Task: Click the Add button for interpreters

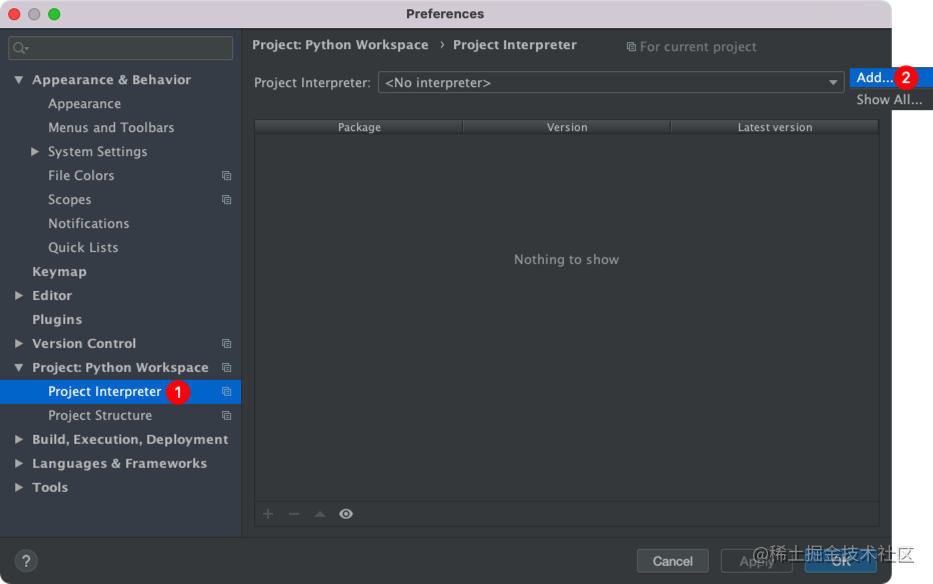Action: [869, 77]
